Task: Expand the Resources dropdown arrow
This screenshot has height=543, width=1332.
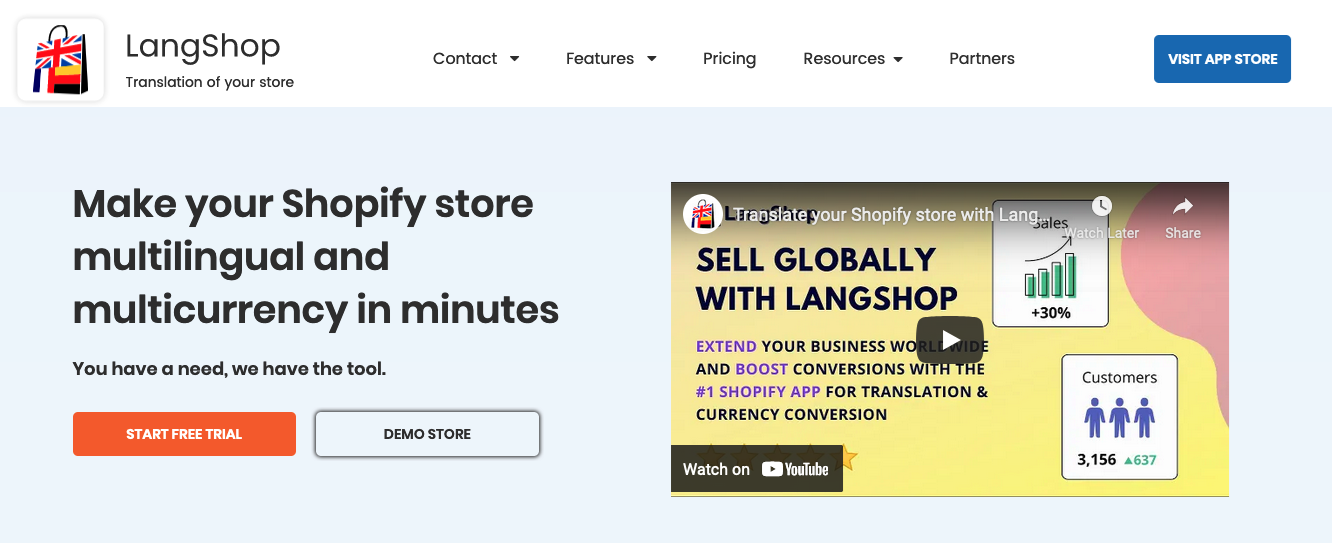Action: click(898, 59)
